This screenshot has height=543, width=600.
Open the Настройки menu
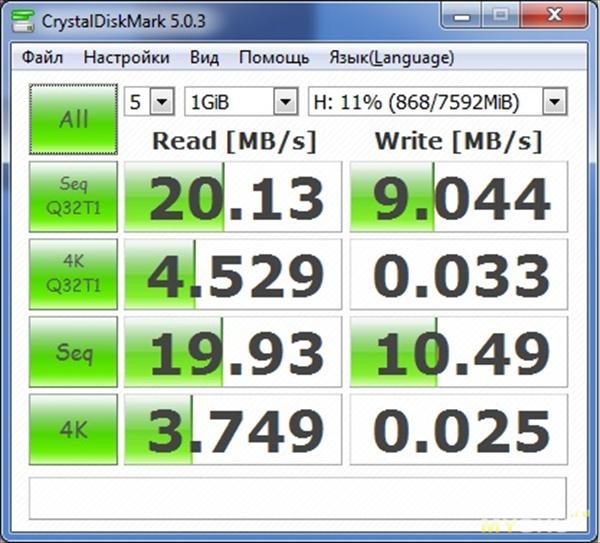coord(126,58)
